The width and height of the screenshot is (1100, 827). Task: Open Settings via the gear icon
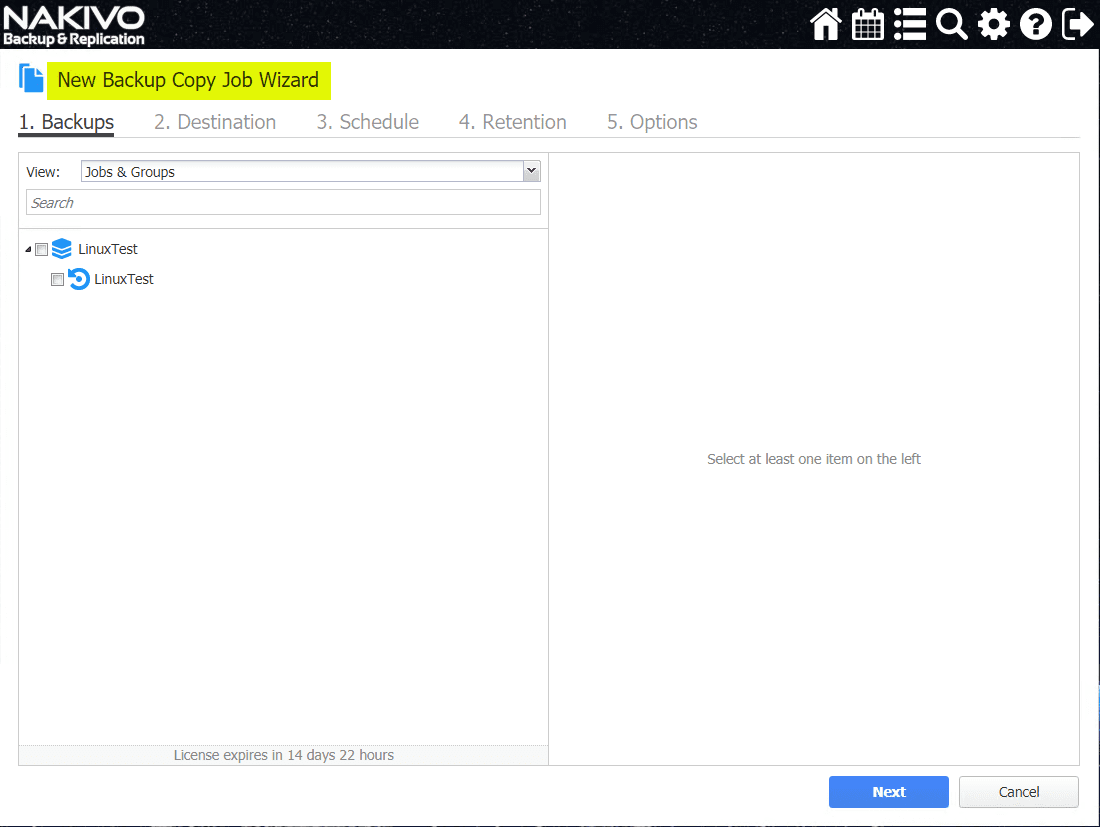[x=994, y=24]
